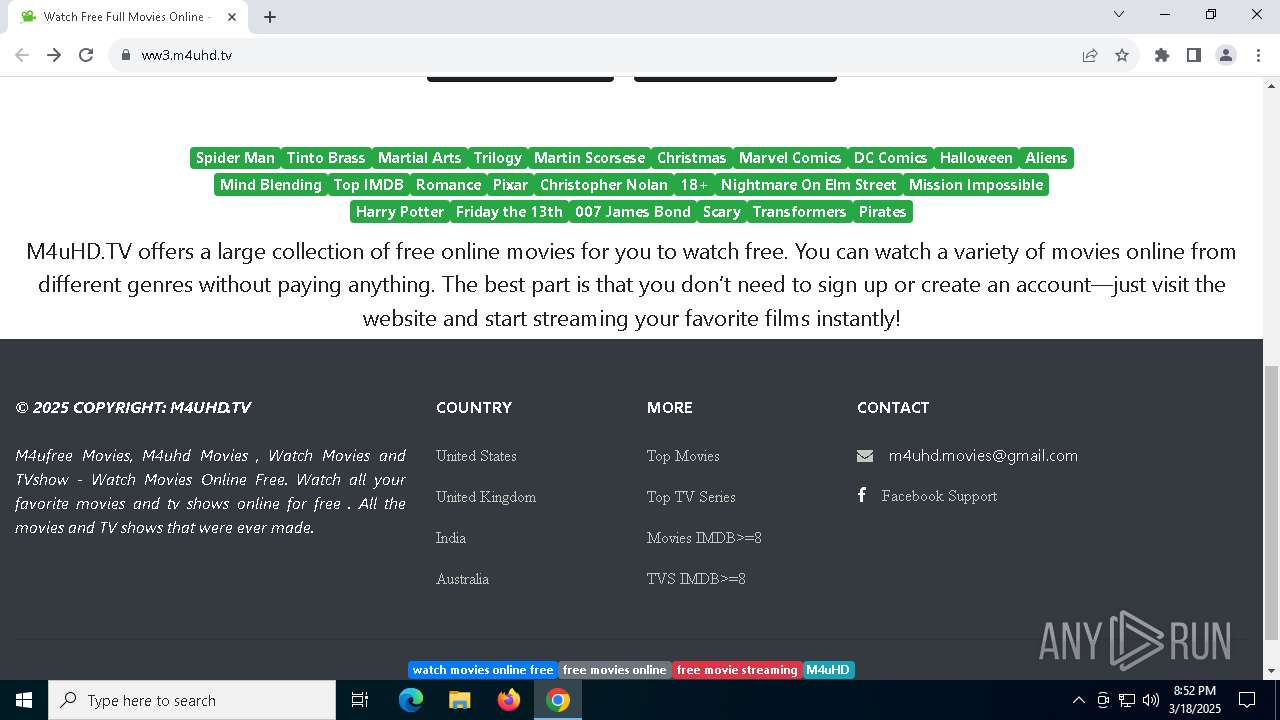Select the Martin Scorsese tag
Image resolution: width=1280 pixels, height=720 pixels.
pyautogui.click(x=590, y=158)
